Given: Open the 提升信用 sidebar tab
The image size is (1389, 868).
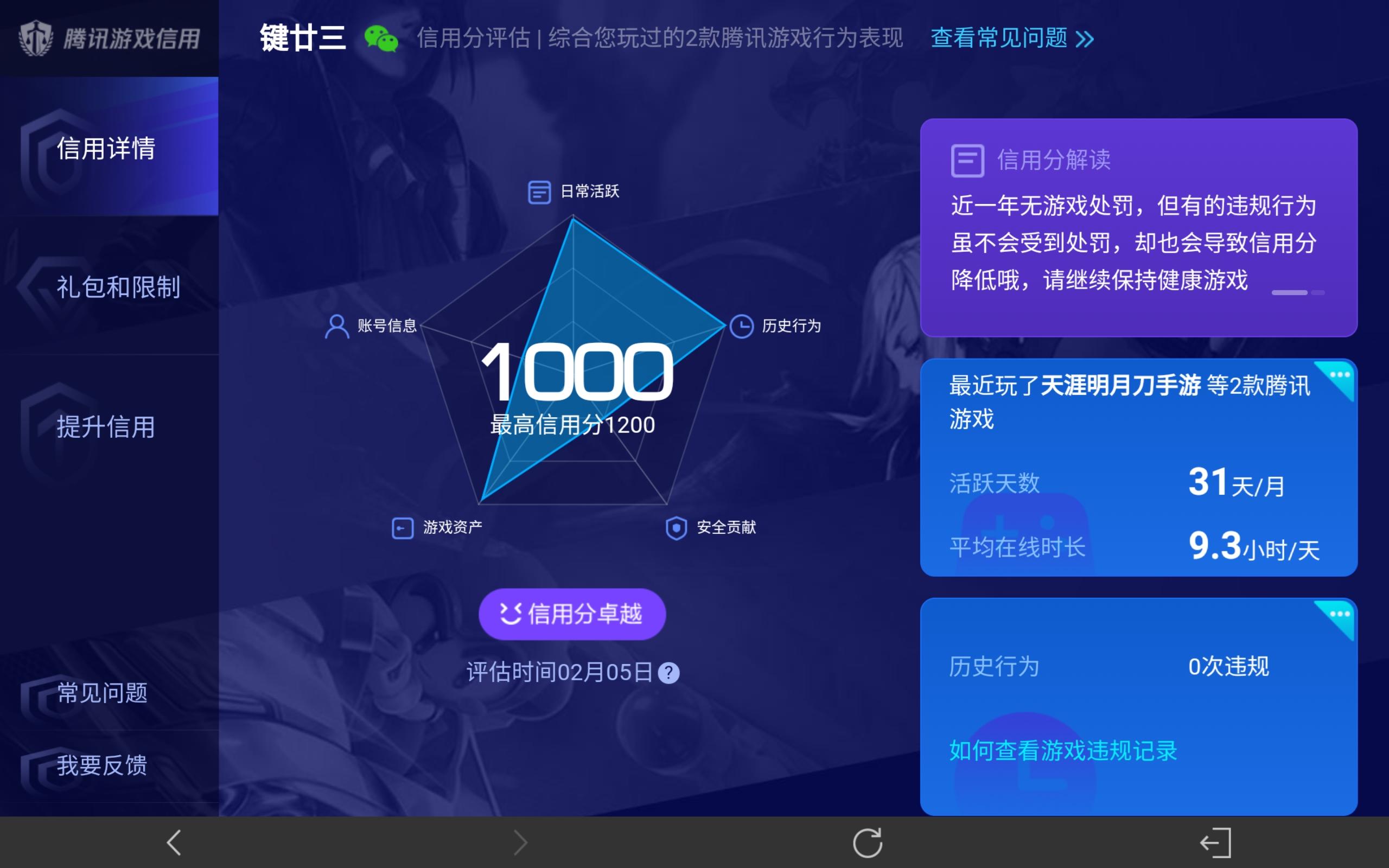Looking at the screenshot, I should pos(107,426).
